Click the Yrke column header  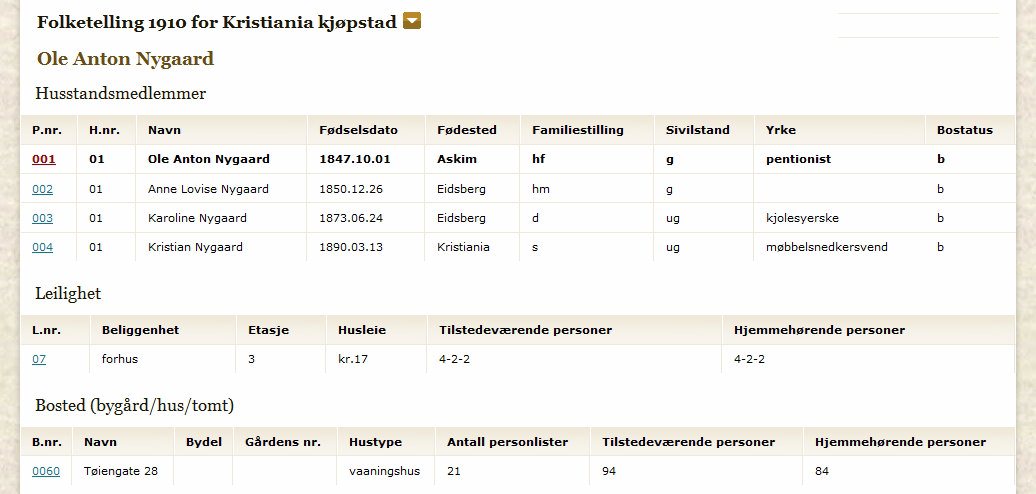[780, 130]
